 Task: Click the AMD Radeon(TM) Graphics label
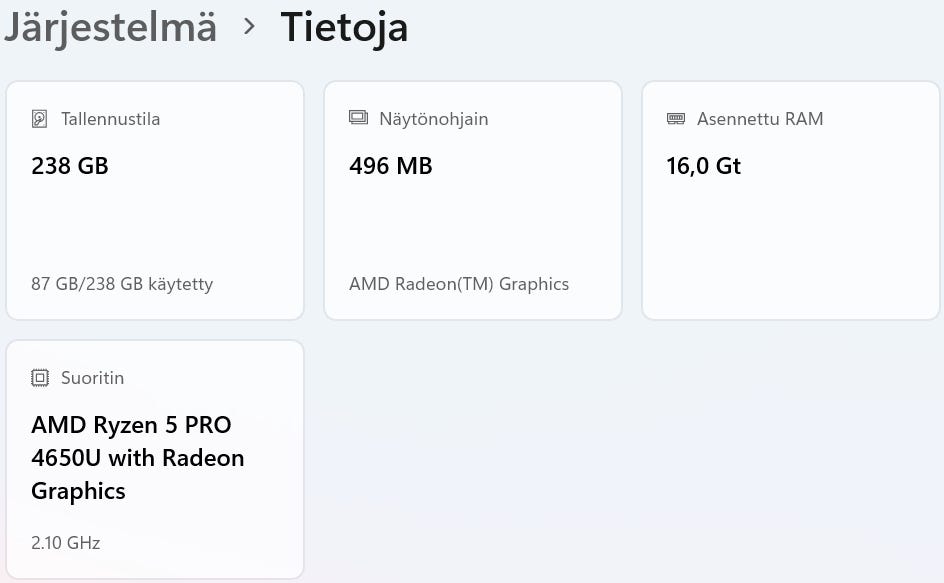click(x=459, y=284)
